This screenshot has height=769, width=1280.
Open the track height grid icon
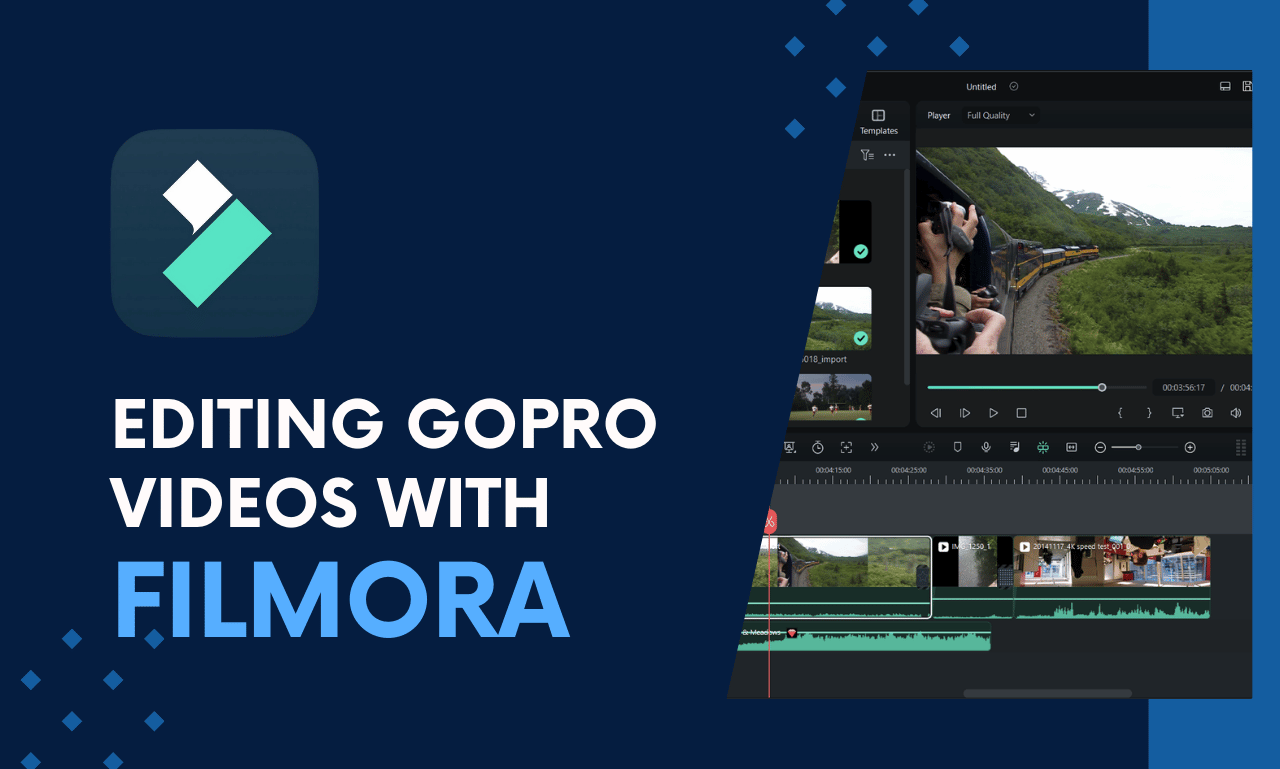coord(1241,447)
